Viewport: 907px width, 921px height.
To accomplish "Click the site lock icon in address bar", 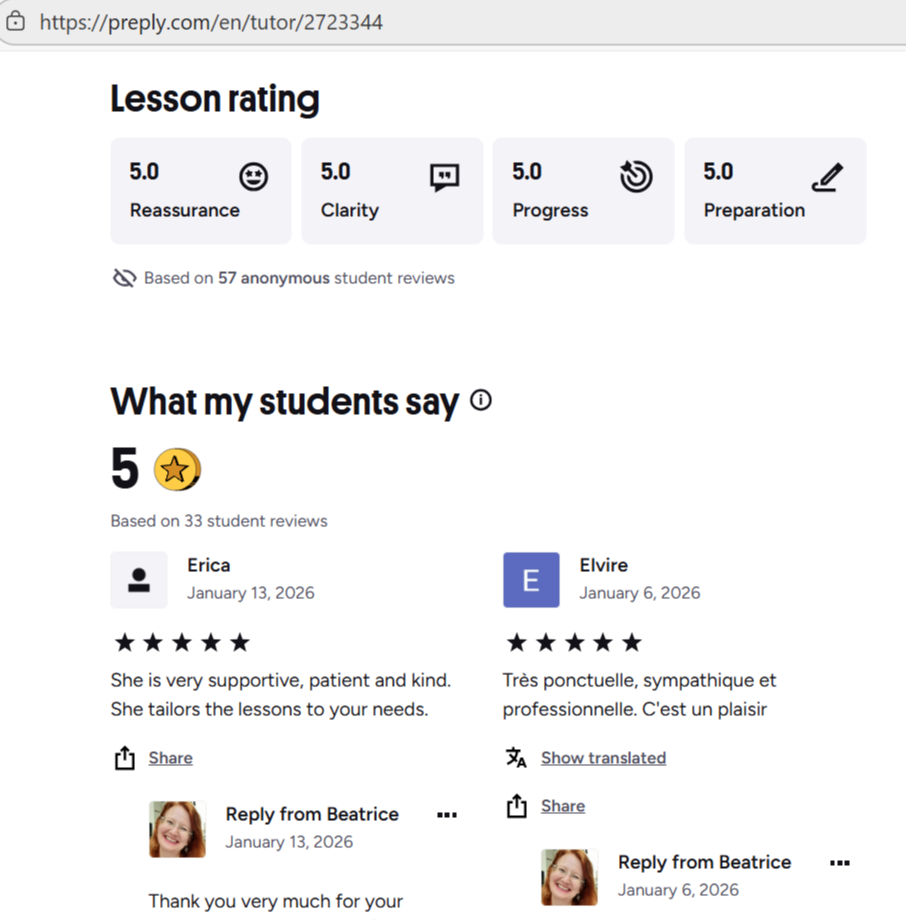I will coord(15,21).
